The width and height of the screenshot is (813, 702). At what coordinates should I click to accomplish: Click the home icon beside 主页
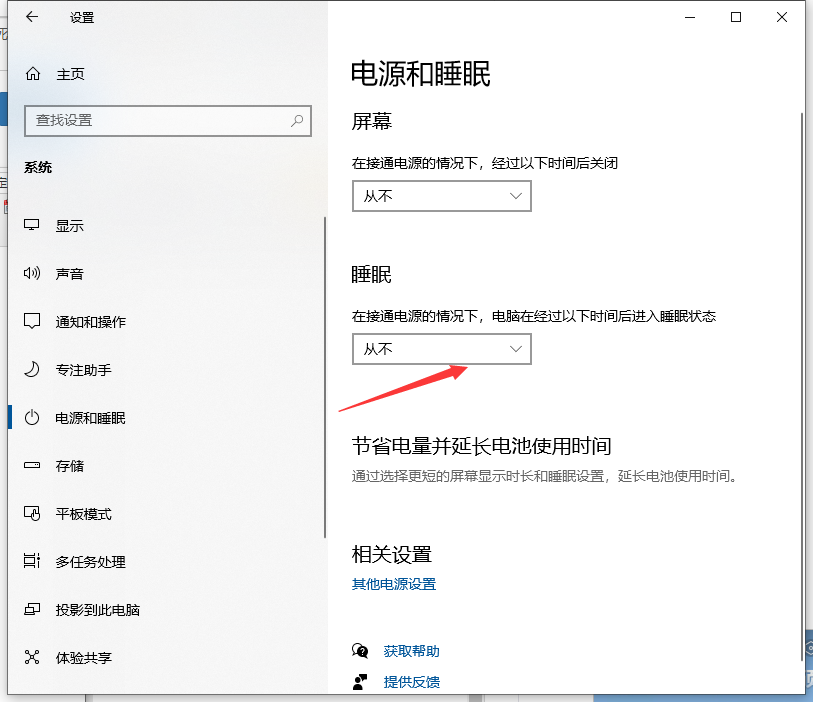point(33,74)
